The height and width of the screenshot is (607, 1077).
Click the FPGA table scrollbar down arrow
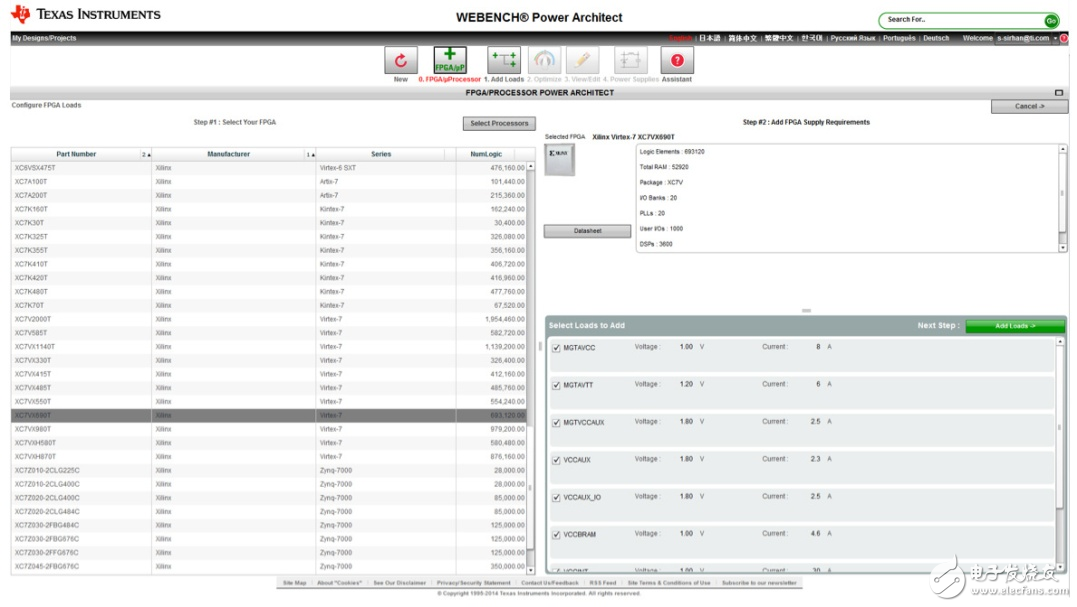coord(530,570)
